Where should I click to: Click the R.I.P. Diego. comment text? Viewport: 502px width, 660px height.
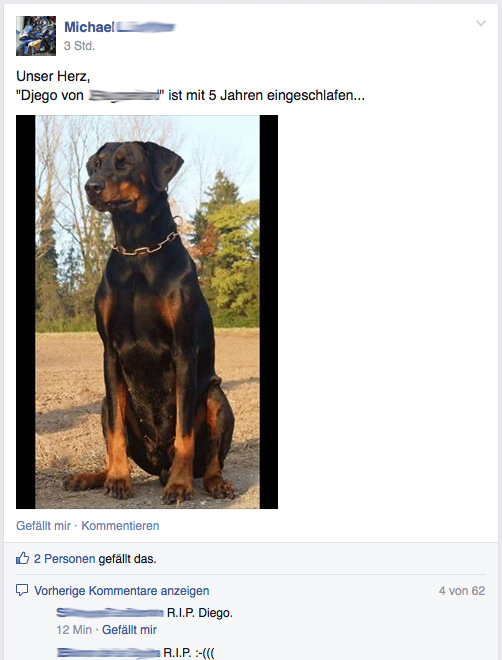click(200, 613)
